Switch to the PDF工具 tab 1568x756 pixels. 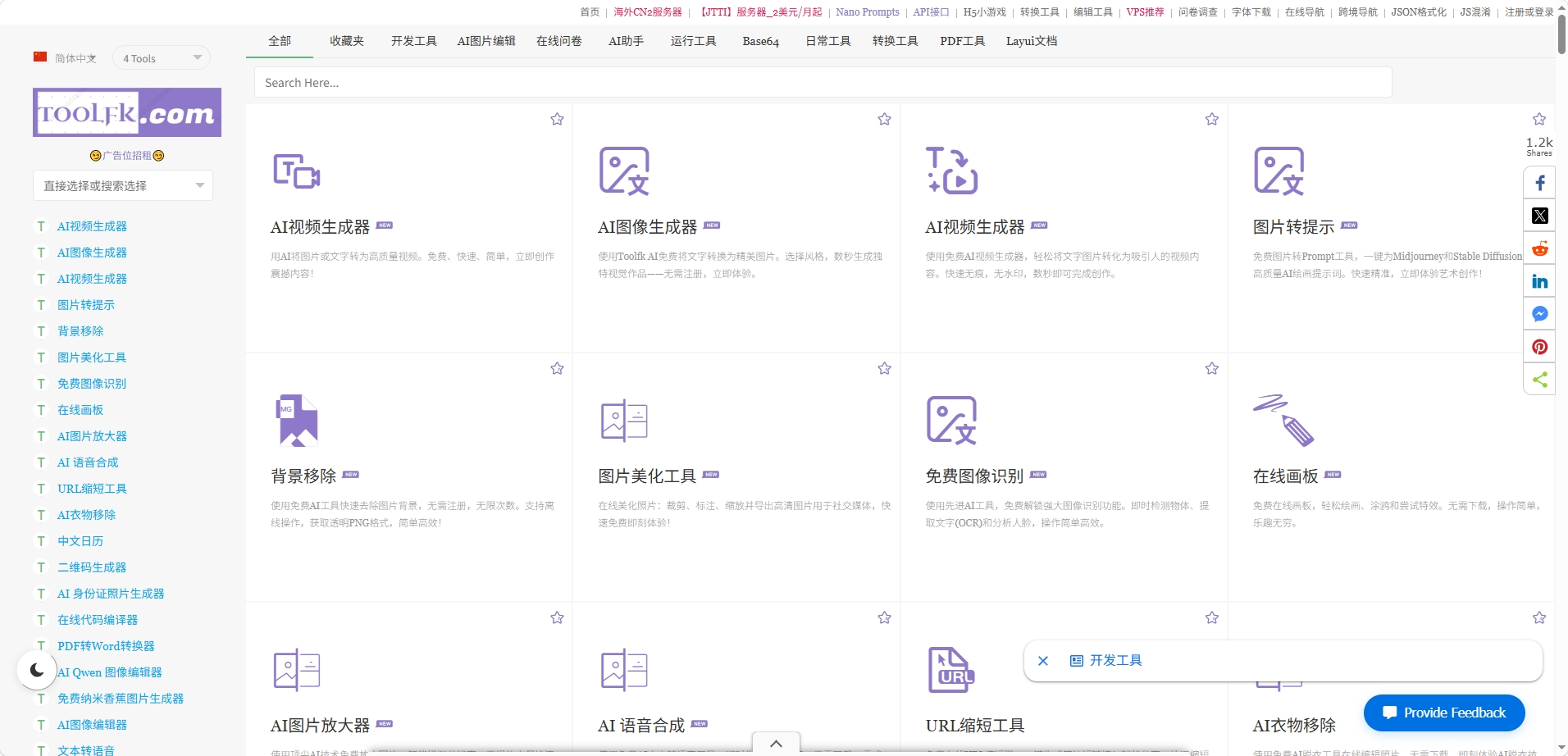tap(963, 41)
